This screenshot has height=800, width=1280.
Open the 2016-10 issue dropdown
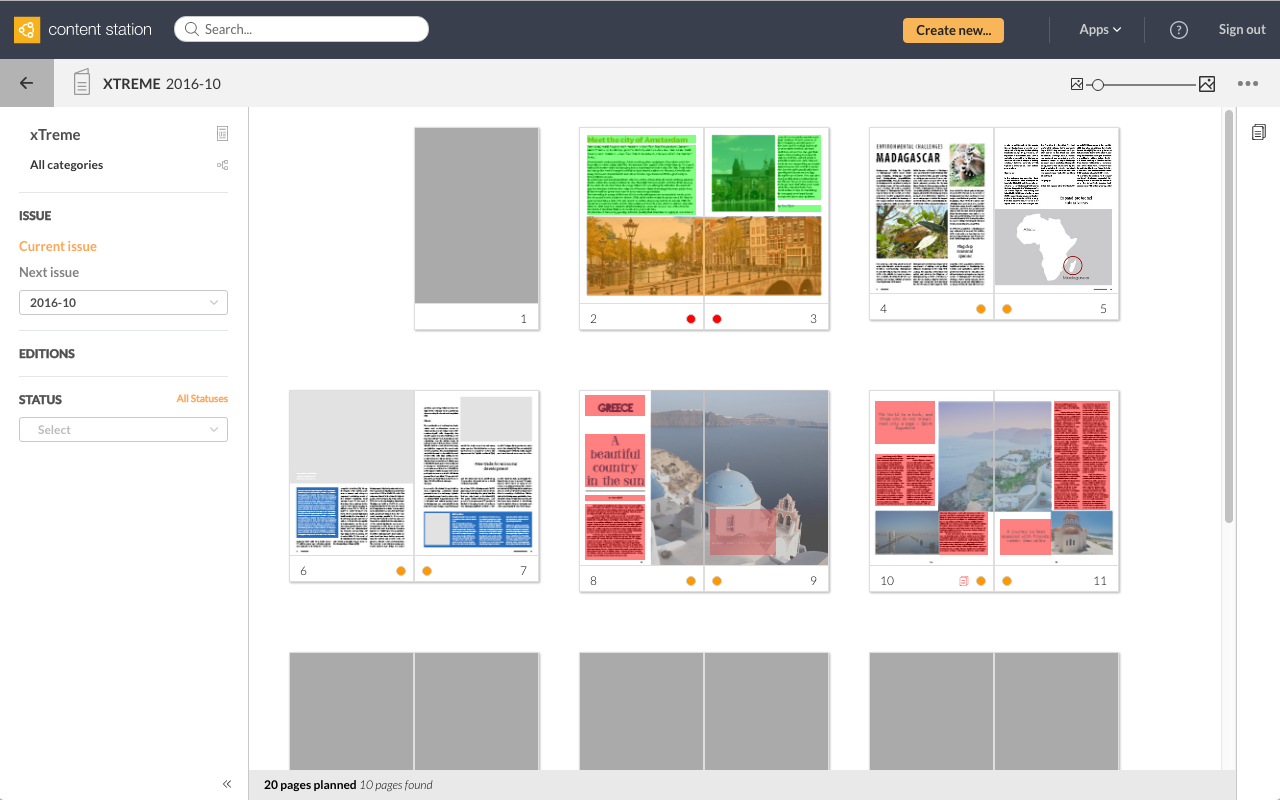123,302
